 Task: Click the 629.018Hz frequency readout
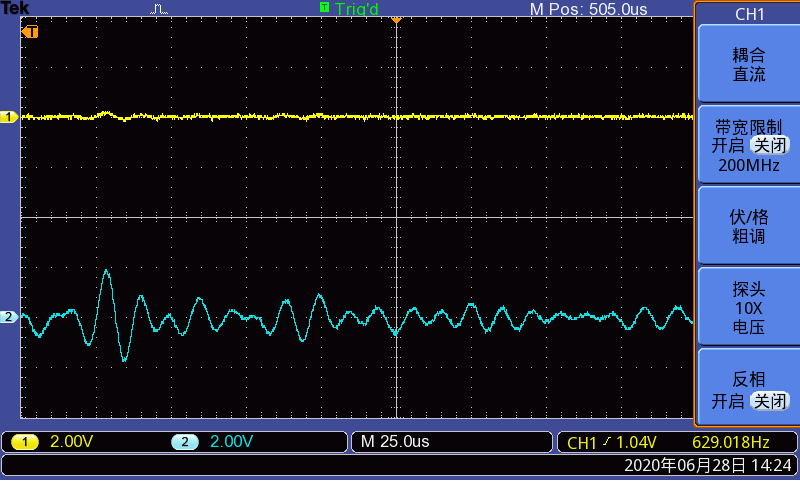point(731,442)
